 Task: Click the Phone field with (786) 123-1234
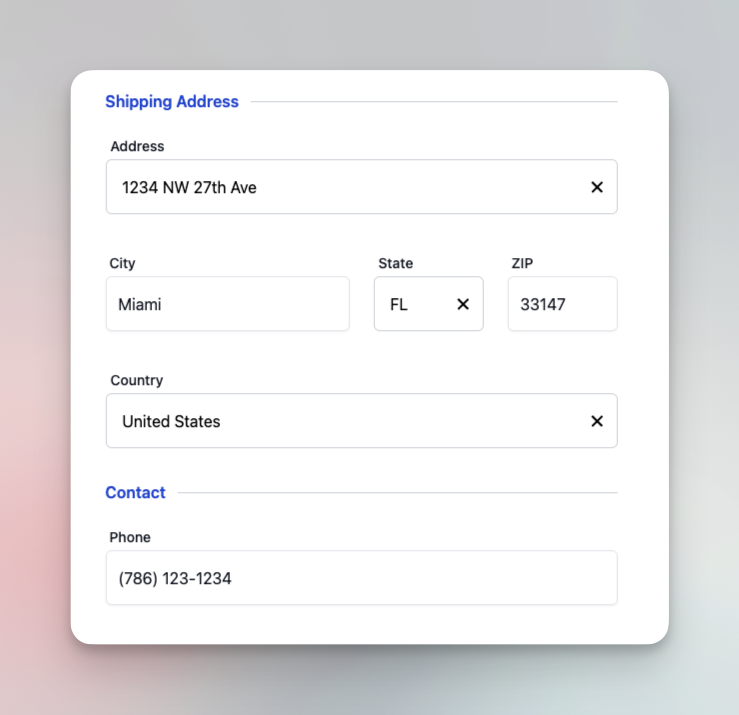(x=361, y=578)
